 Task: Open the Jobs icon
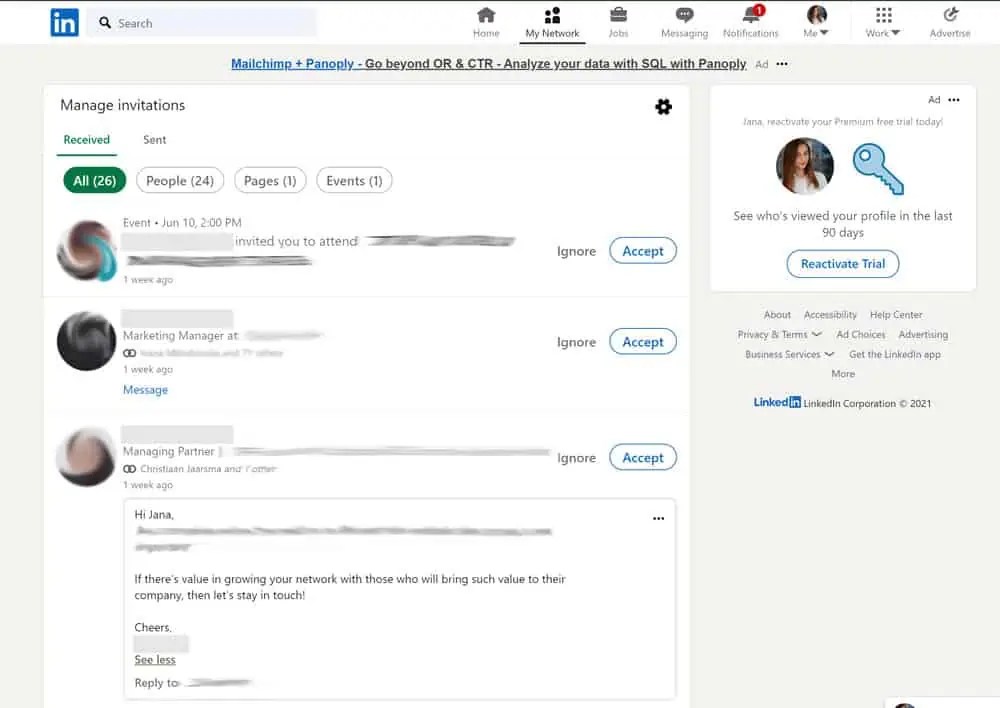pos(618,22)
